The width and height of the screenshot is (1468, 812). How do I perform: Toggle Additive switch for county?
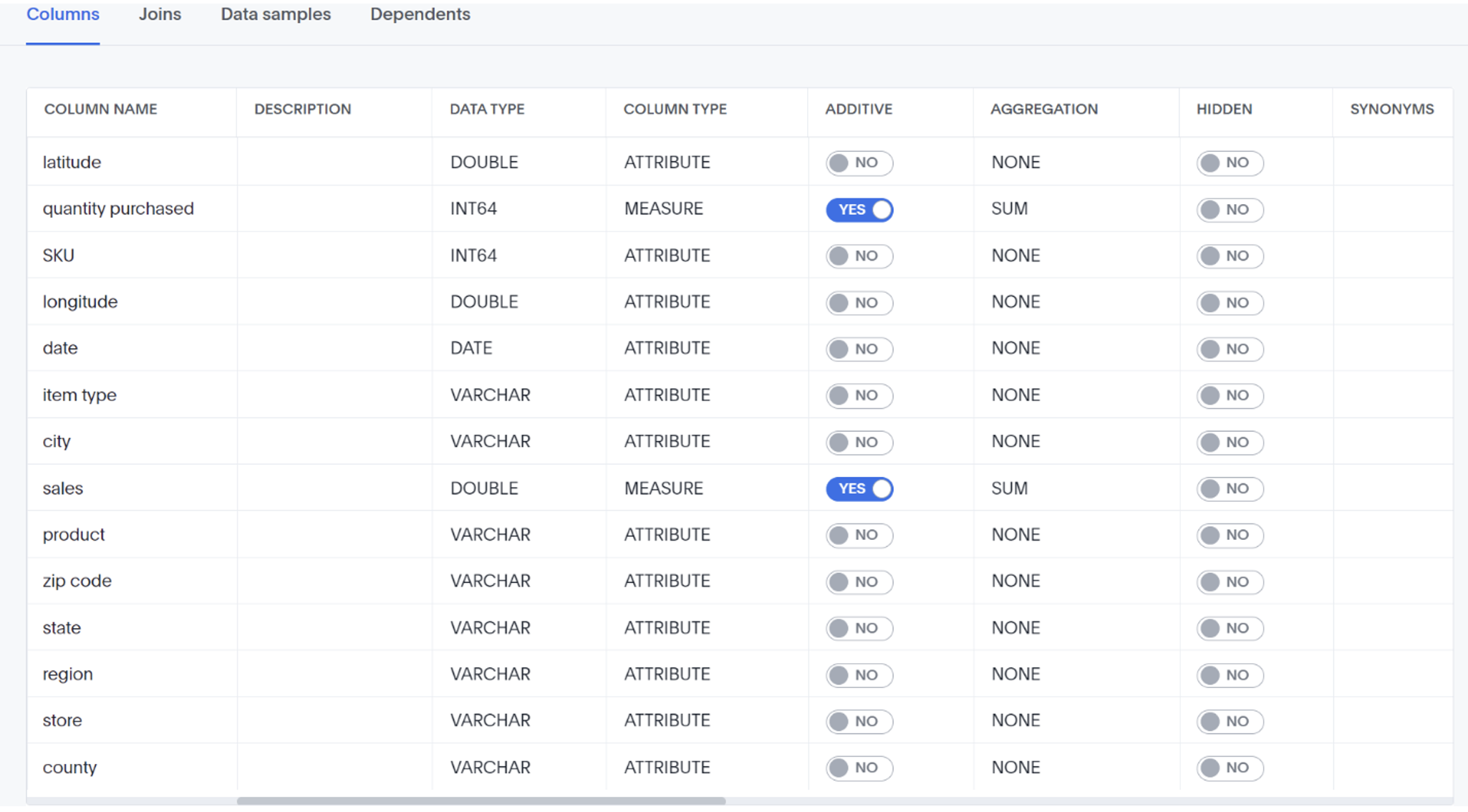[x=859, y=768]
